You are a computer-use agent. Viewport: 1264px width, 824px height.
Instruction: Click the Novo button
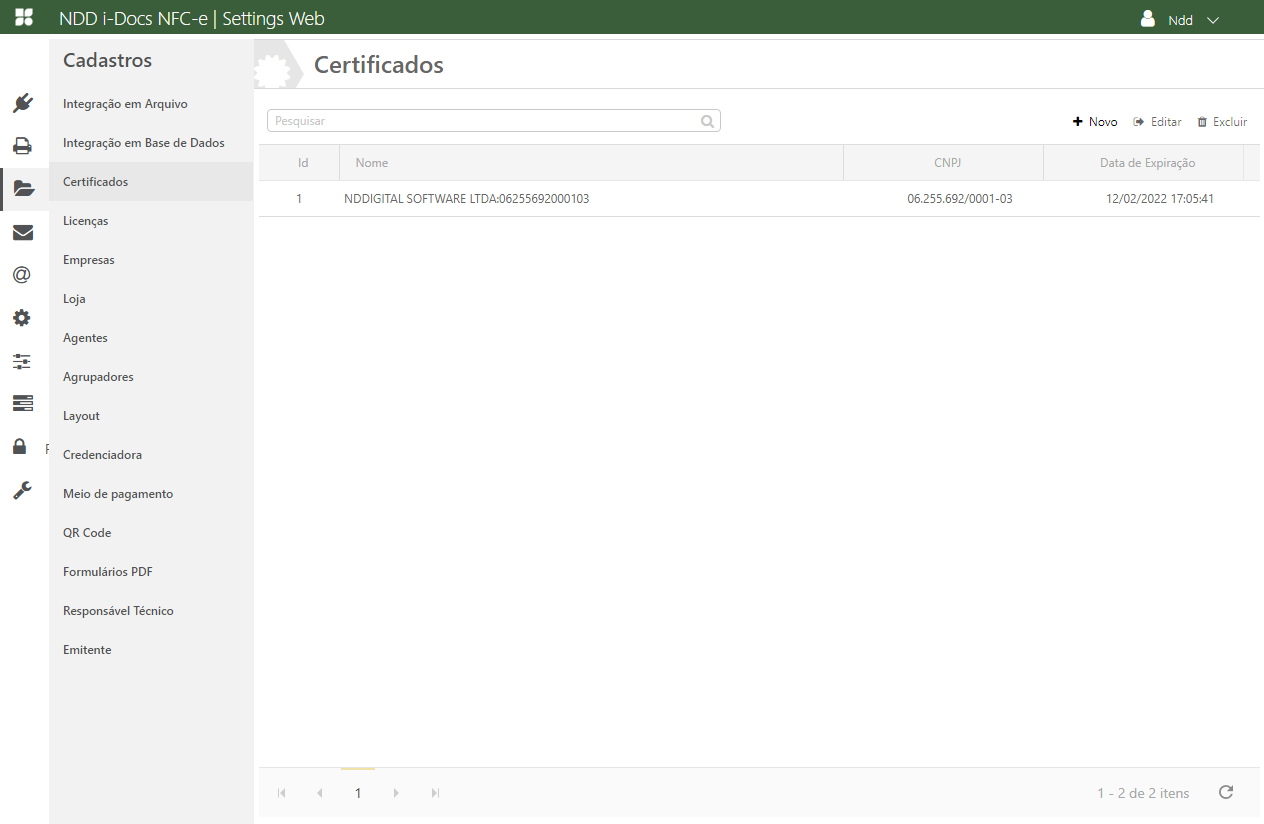click(x=1095, y=122)
